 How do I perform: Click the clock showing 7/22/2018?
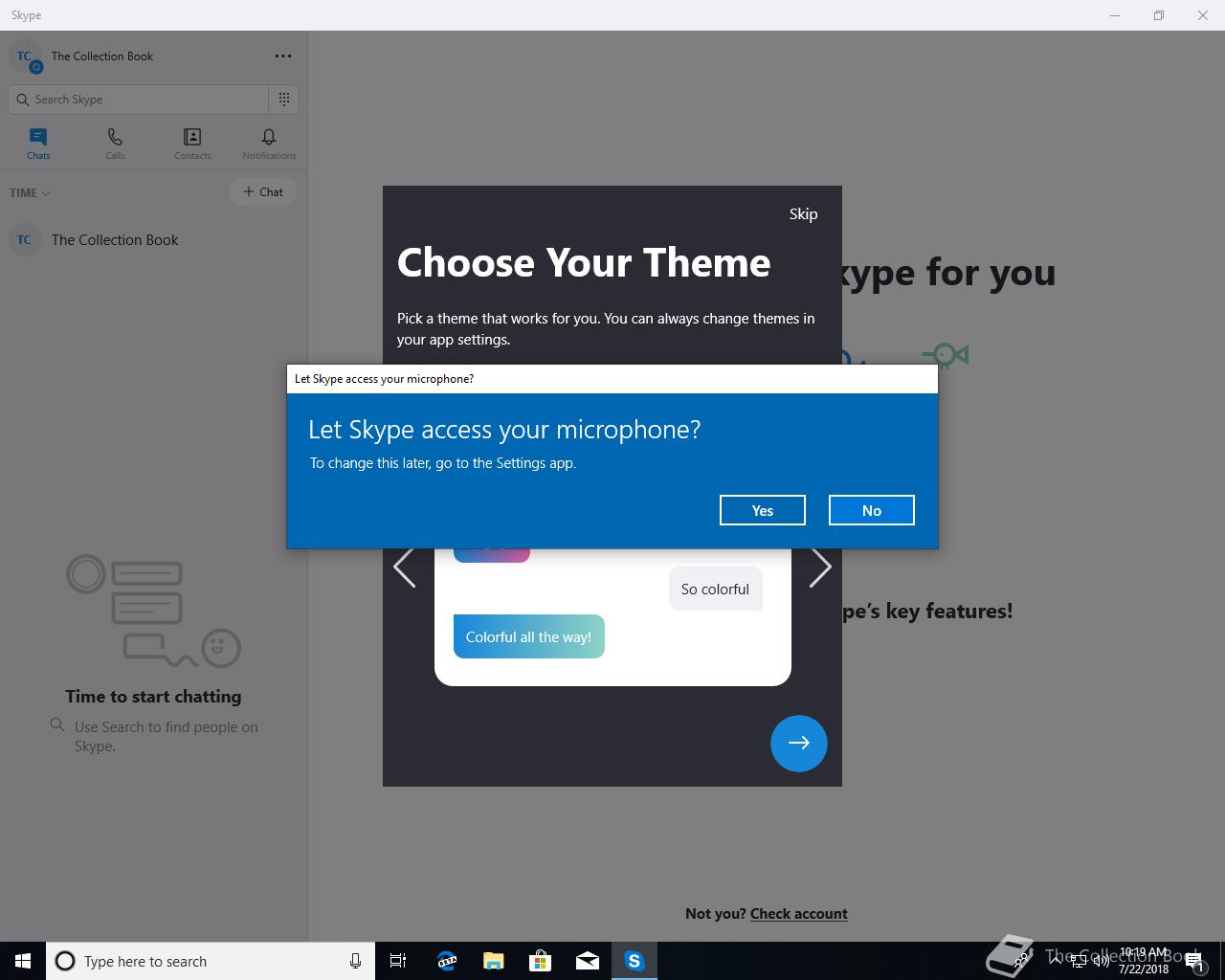[x=1144, y=961]
